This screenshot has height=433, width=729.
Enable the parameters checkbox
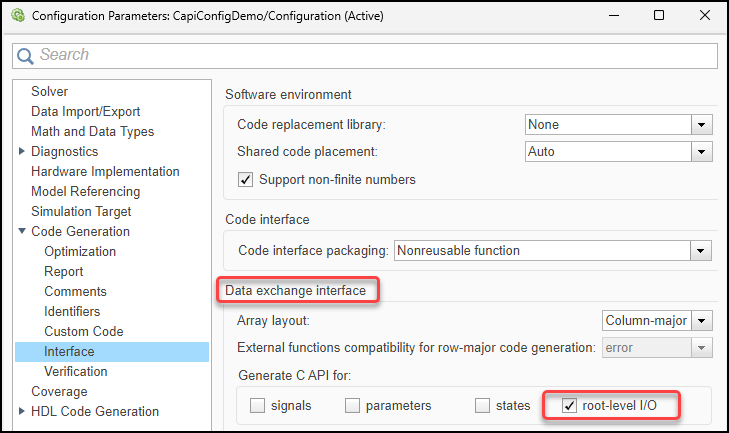[352, 406]
